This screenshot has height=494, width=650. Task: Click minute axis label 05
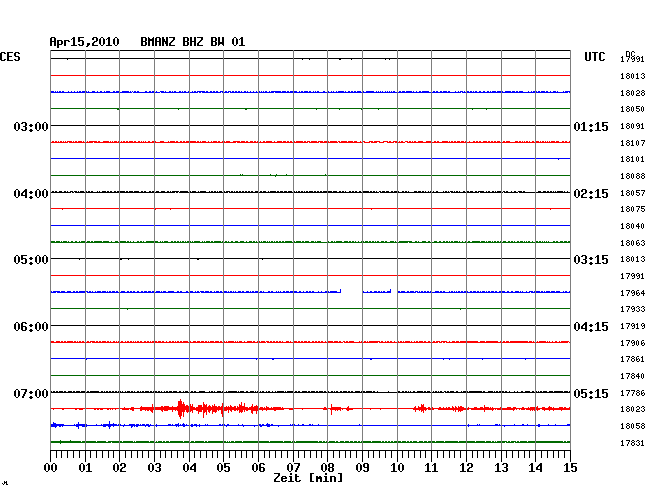pos(223,467)
